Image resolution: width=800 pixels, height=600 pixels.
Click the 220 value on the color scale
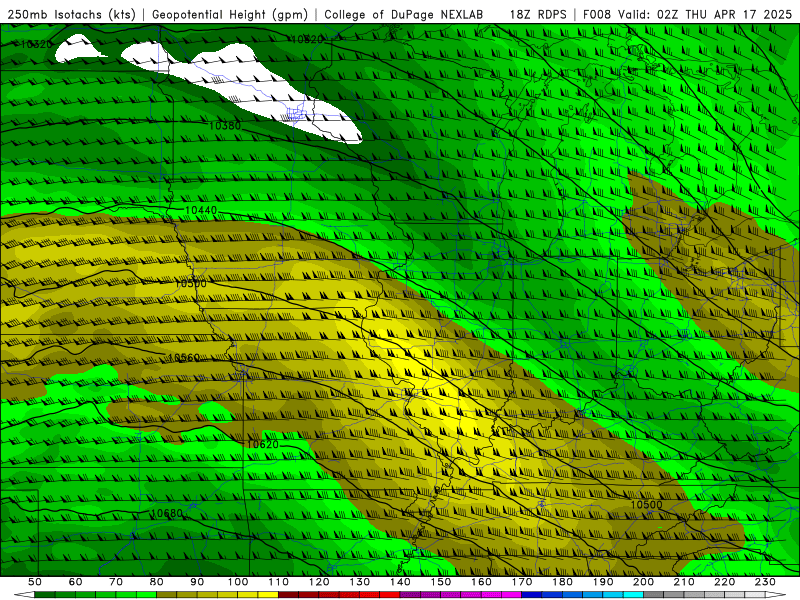coord(724,582)
